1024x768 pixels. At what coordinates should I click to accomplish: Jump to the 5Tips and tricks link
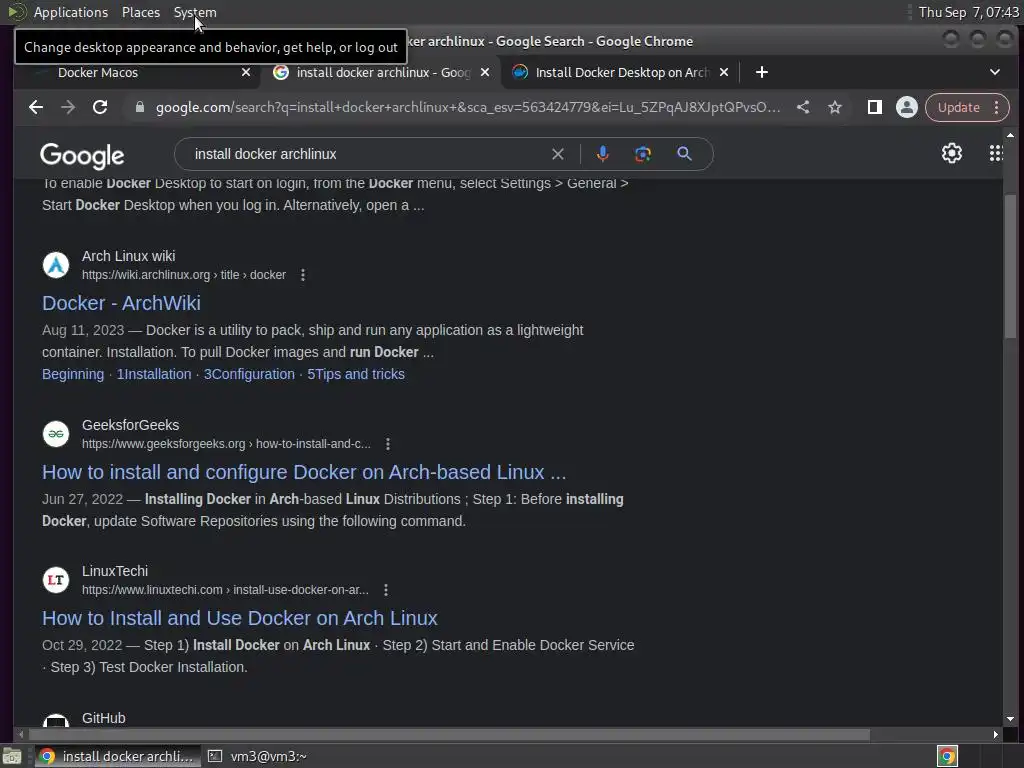[356, 374]
